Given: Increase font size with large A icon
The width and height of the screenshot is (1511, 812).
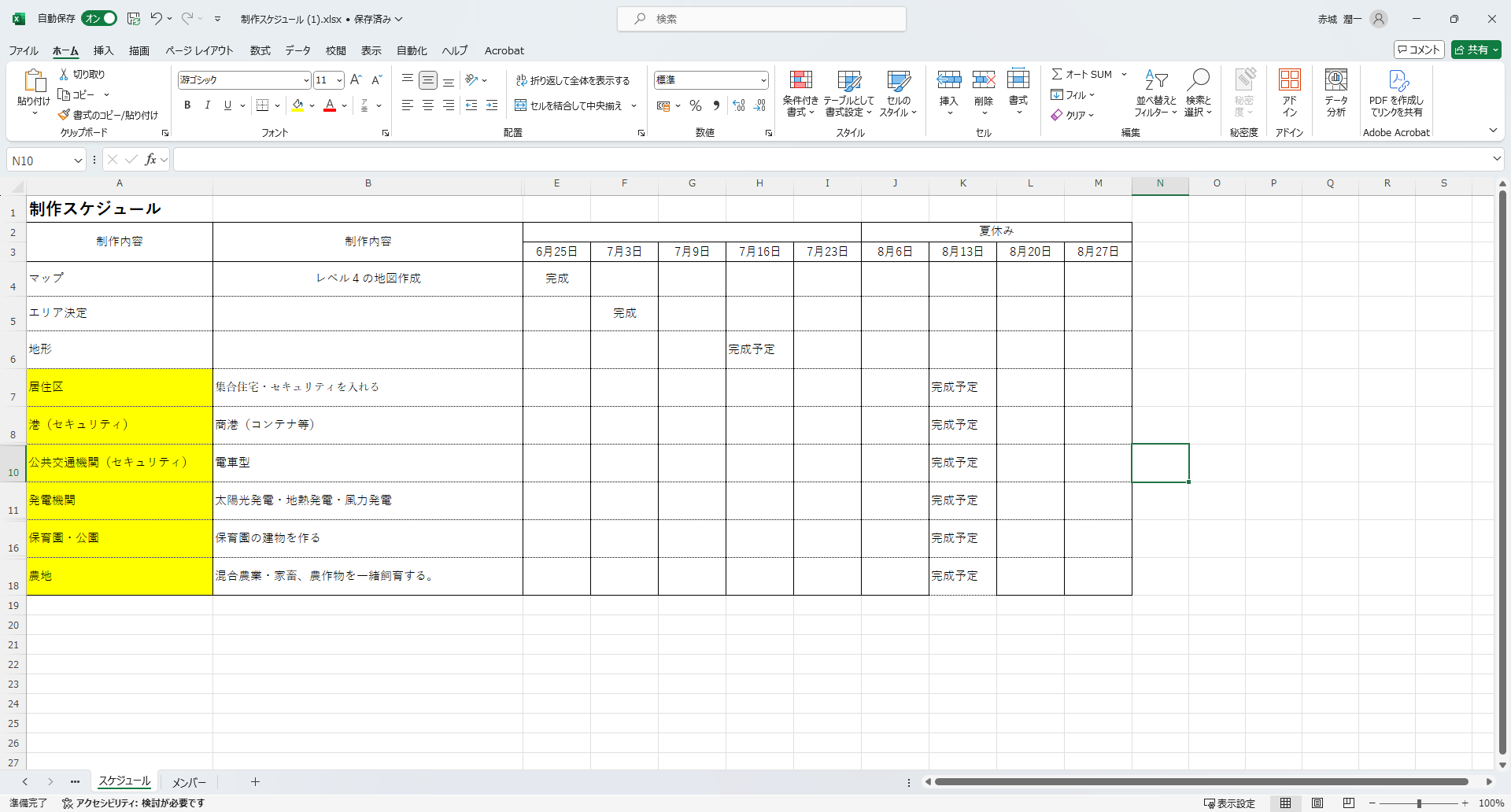Looking at the screenshot, I should (x=356, y=79).
